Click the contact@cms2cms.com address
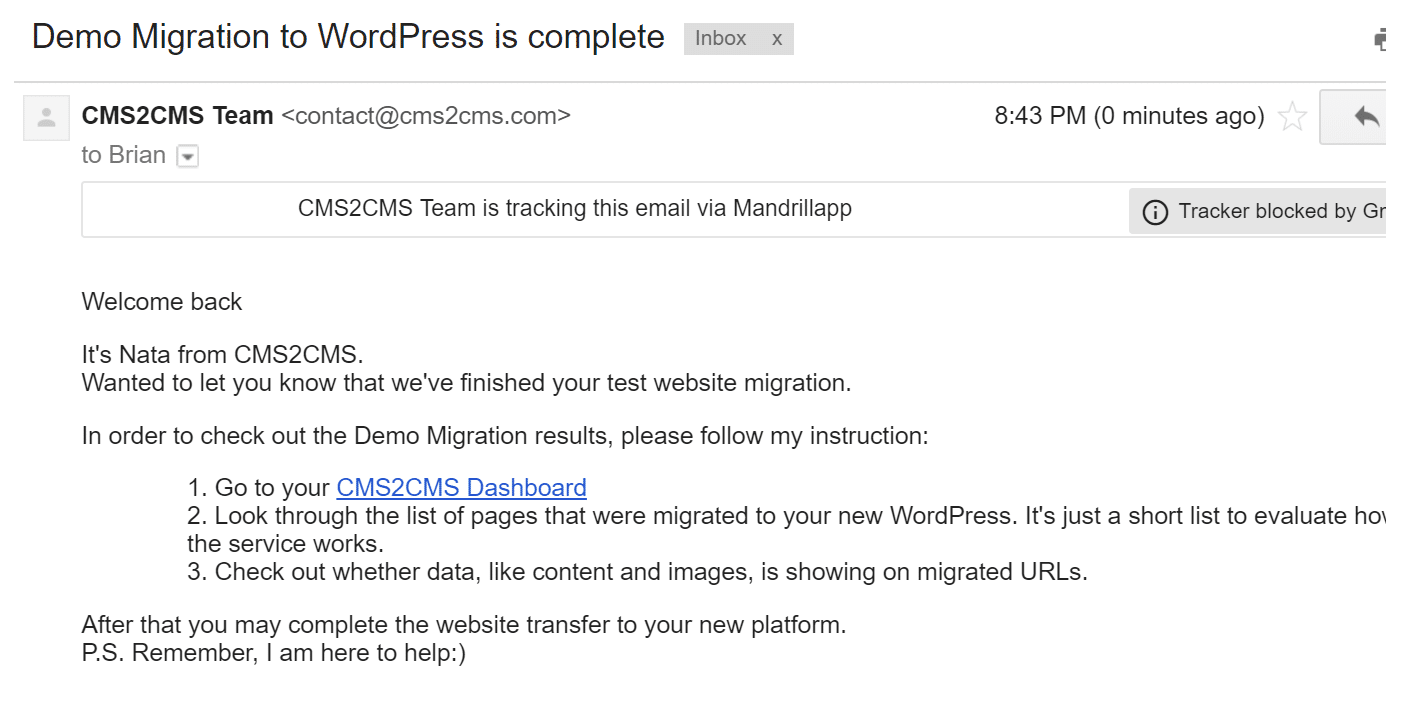The image size is (1401, 704). [x=426, y=116]
